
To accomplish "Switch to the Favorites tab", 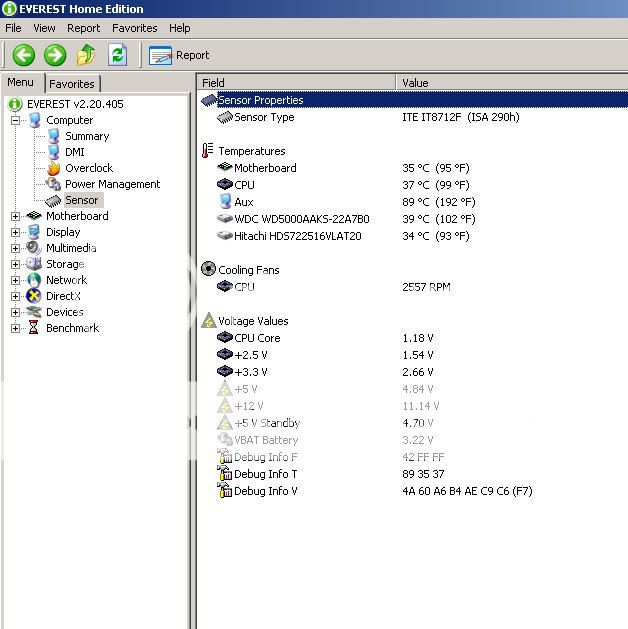I will (x=72, y=84).
